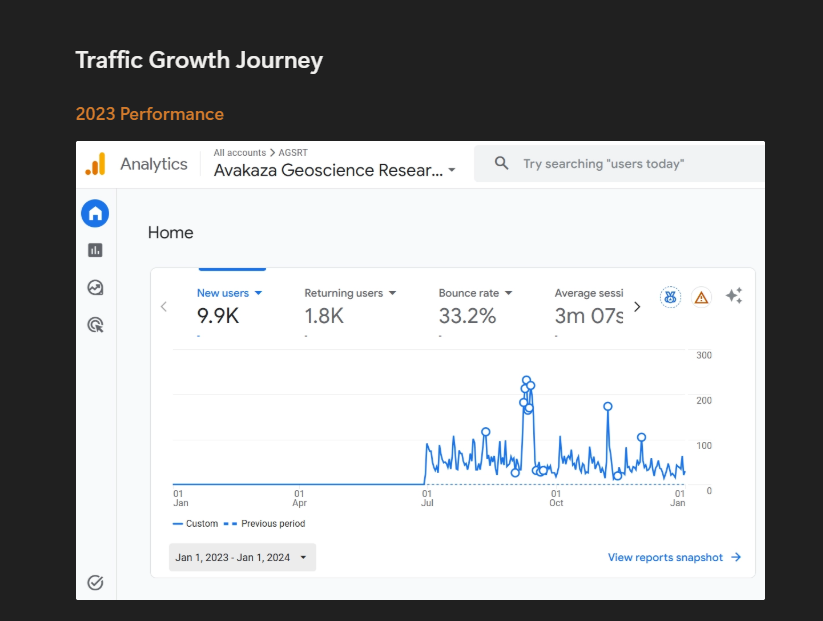Expand the Returning users metric dropdown

pyautogui.click(x=393, y=293)
